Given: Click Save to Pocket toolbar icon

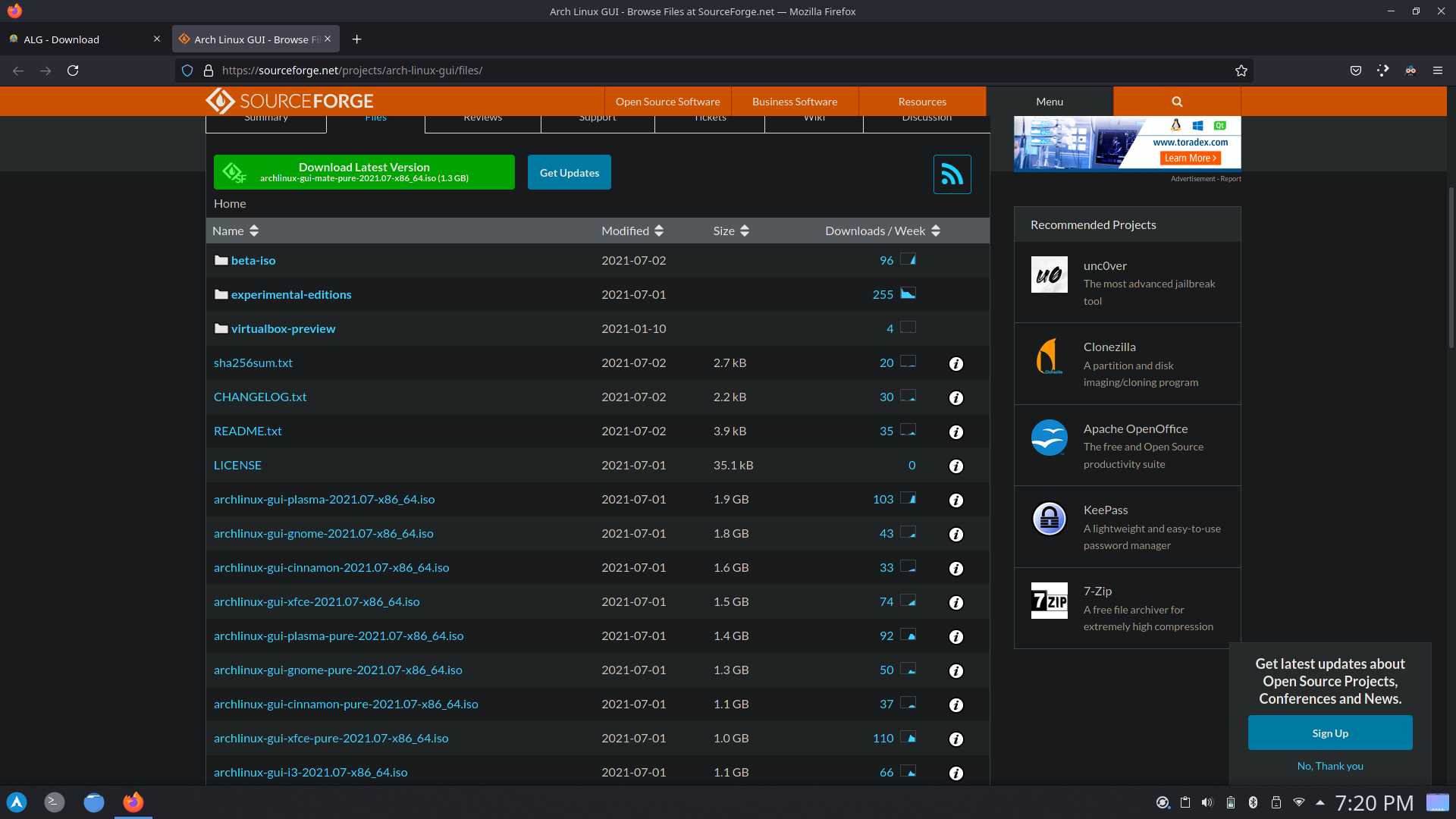Looking at the screenshot, I should [x=1356, y=71].
